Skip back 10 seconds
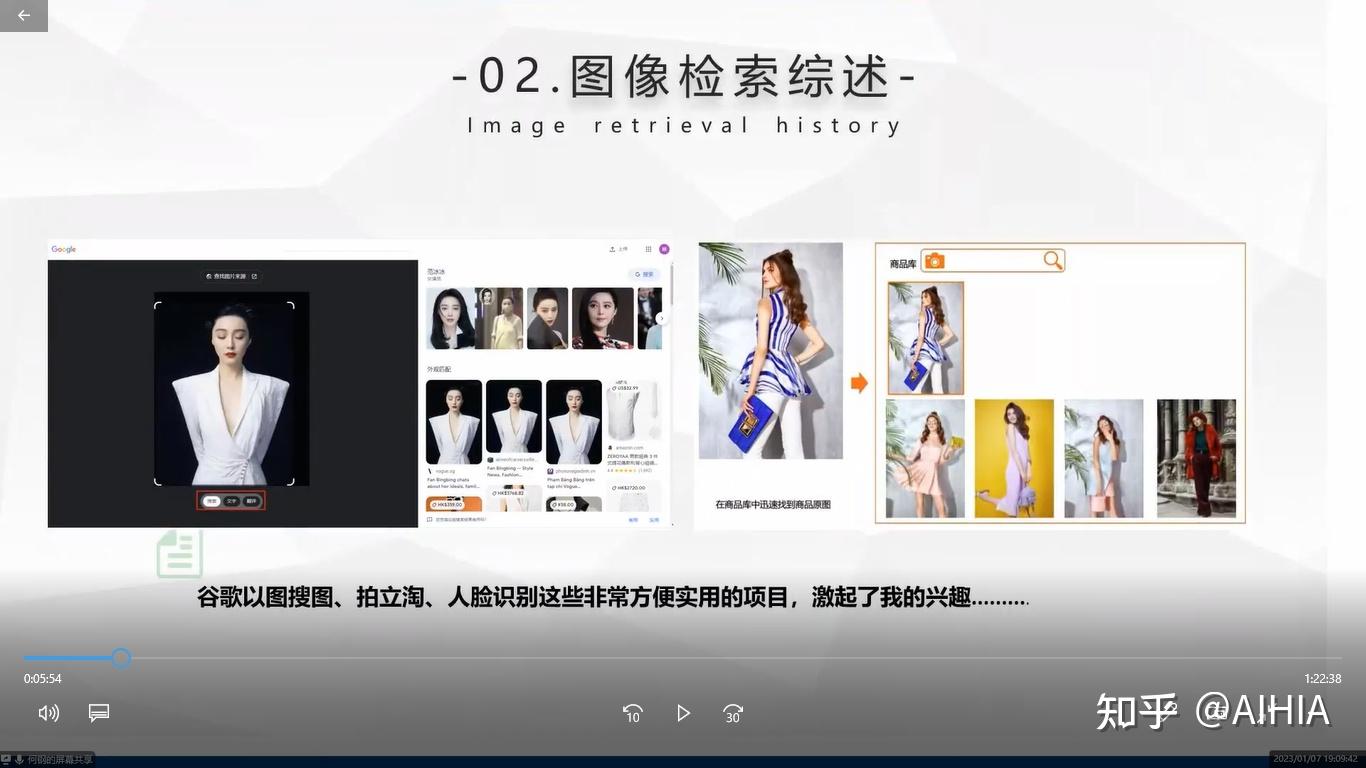This screenshot has width=1366, height=768. tap(632, 713)
